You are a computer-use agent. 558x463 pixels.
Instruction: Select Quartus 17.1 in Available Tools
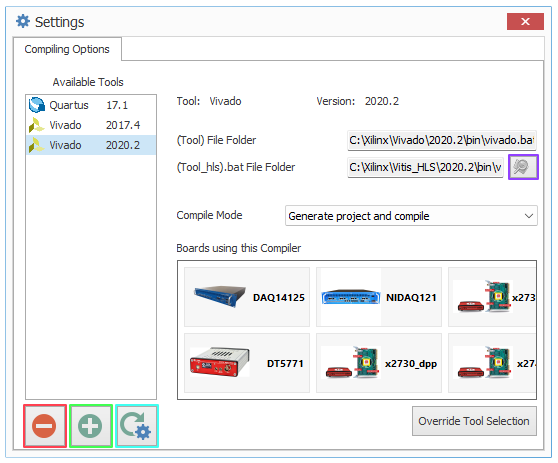[91, 105]
